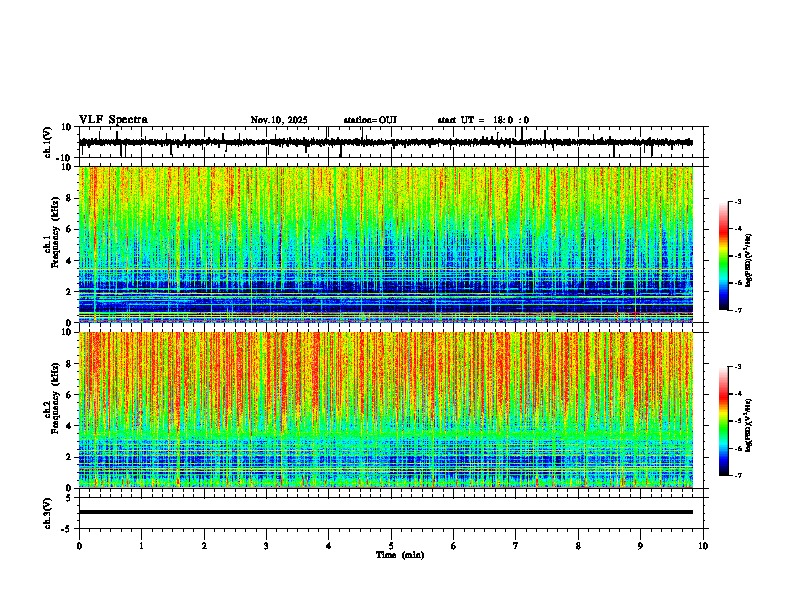Click the ch.1 log(PSD) color bar

point(724,256)
